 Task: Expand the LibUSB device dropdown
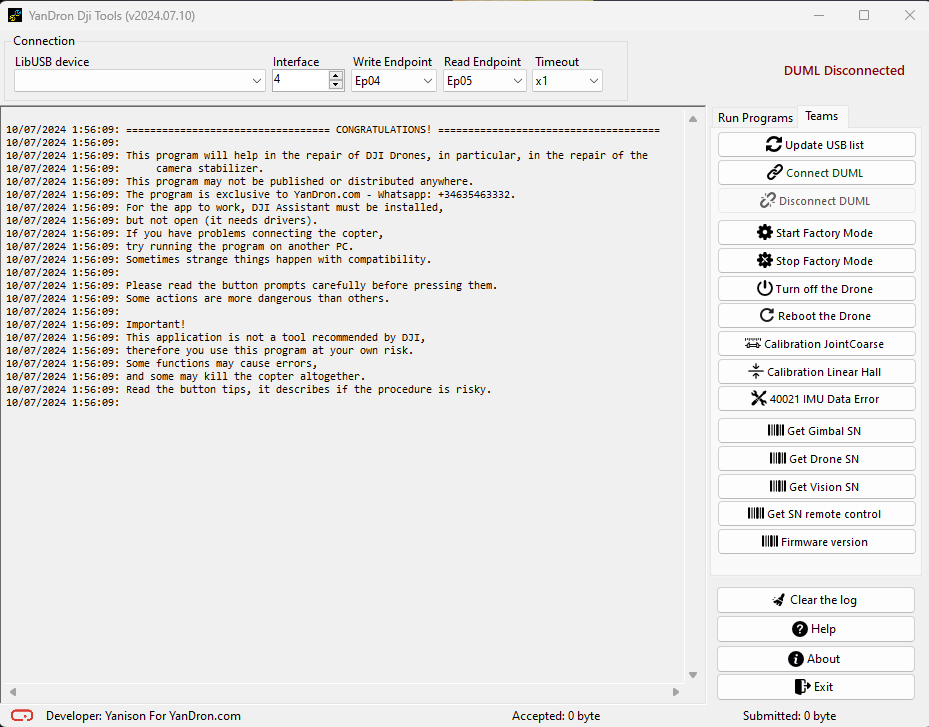coord(257,81)
